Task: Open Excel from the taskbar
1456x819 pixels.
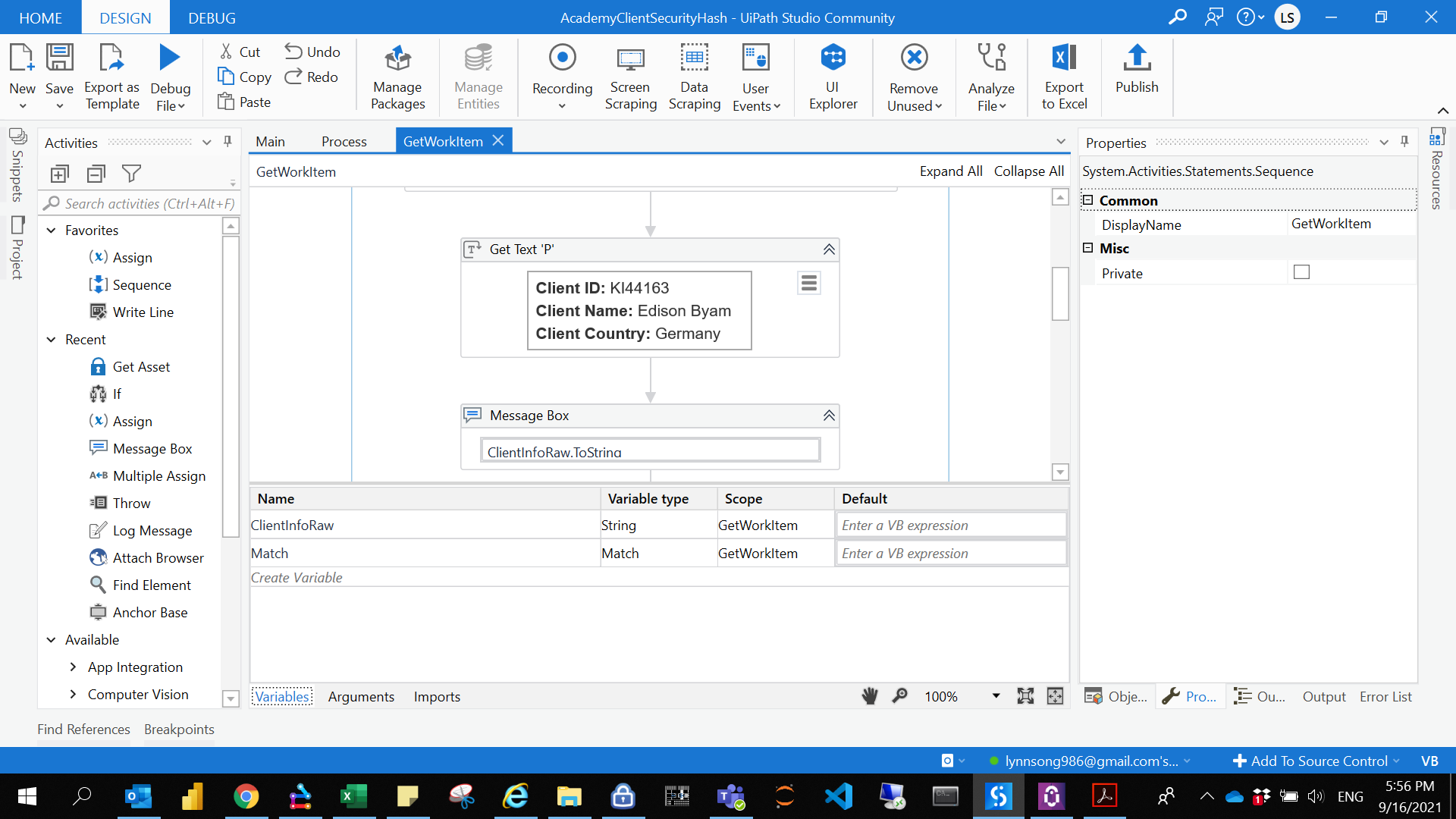Action: (x=353, y=796)
